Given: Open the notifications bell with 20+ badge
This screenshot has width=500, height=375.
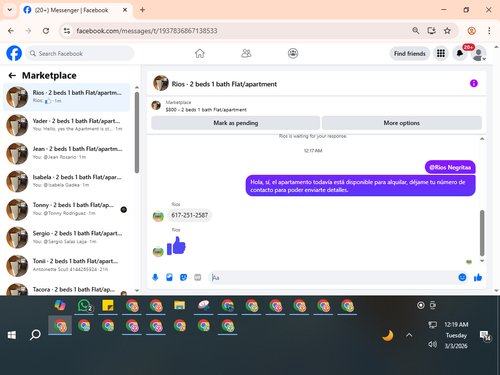Looking at the screenshot, I should click(x=460, y=53).
